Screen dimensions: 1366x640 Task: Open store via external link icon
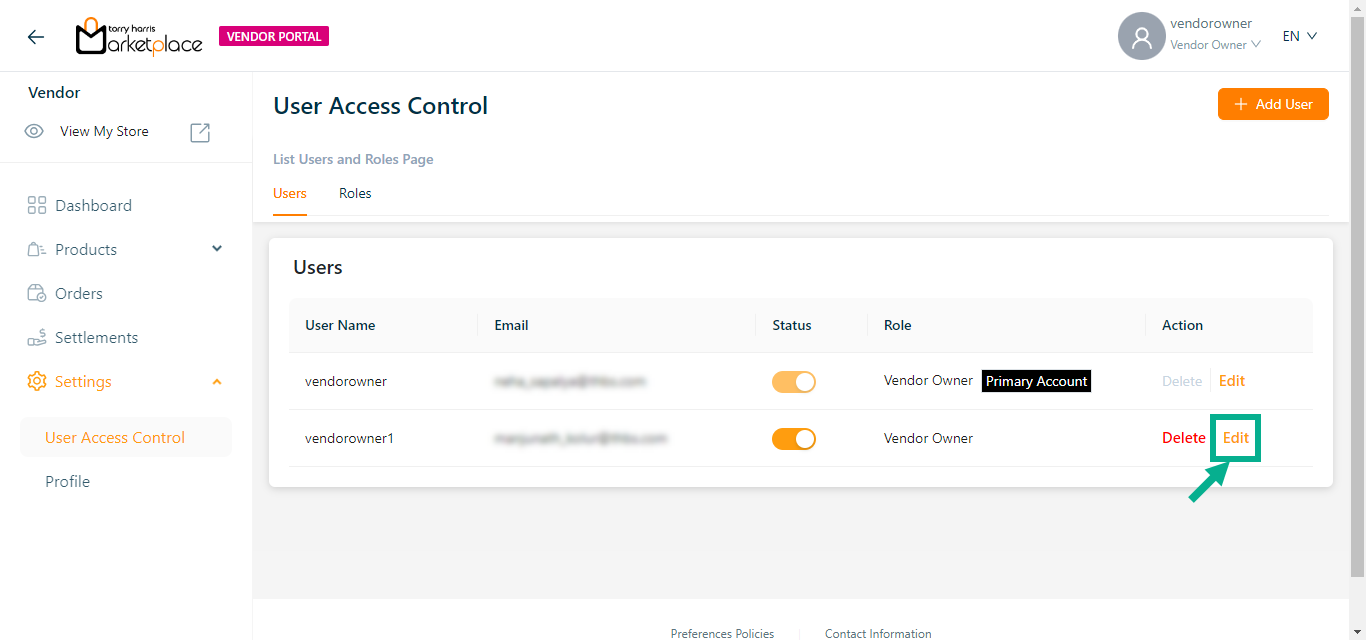(x=200, y=132)
